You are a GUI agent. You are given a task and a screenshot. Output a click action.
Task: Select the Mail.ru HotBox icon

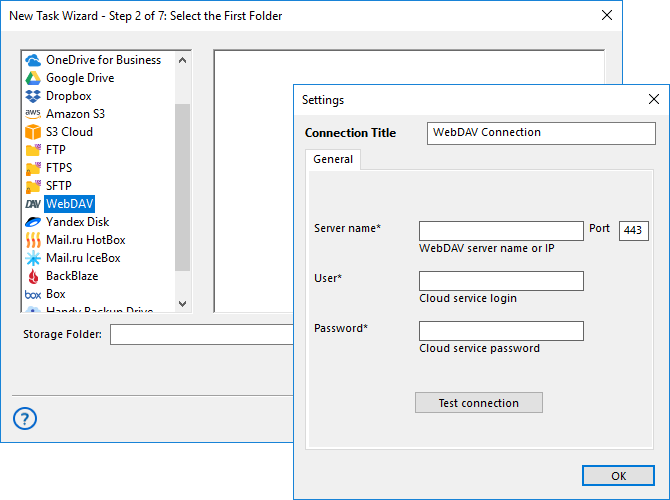coord(33,240)
